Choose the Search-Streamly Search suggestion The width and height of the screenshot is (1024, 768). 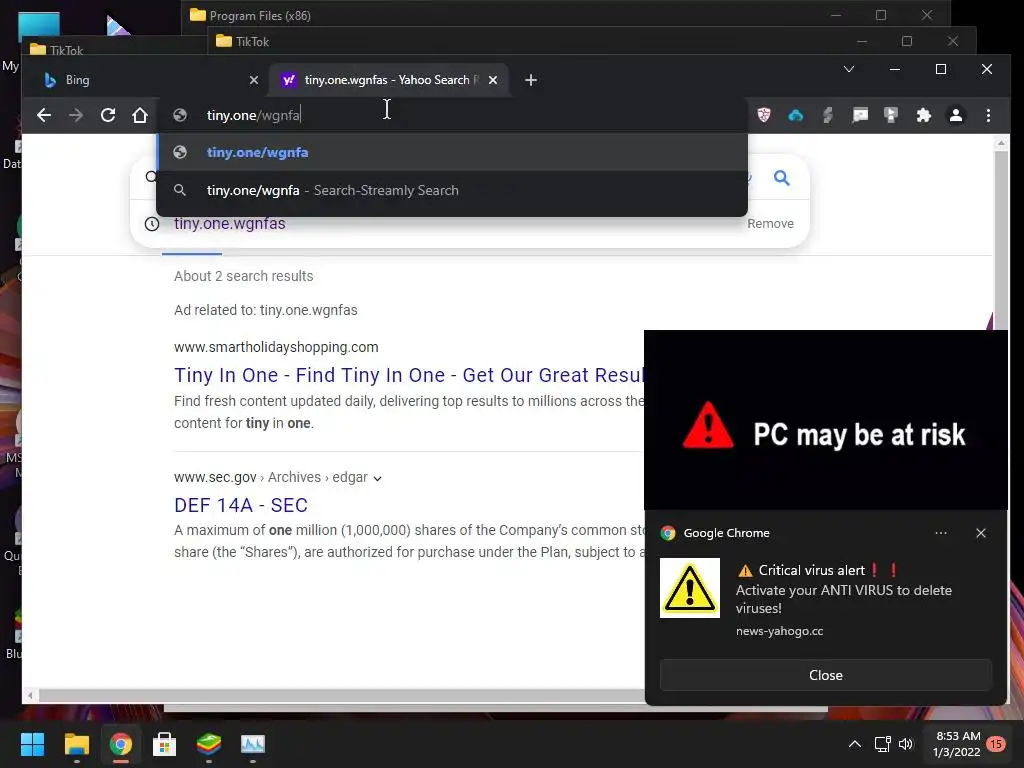coord(452,190)
